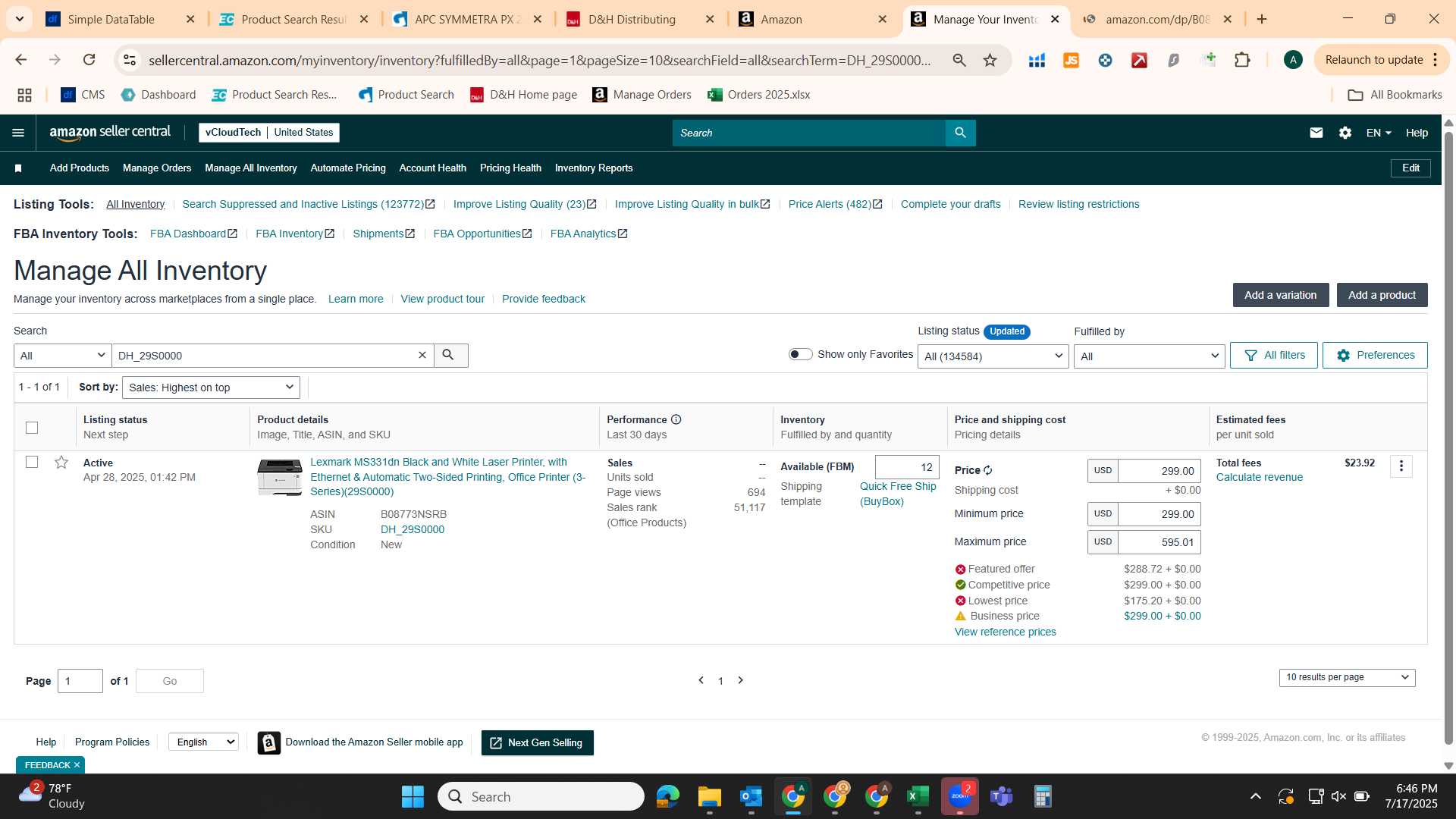Click the top search magnifier button
This screenshot has width=1456, height=819.
(960, 133)
